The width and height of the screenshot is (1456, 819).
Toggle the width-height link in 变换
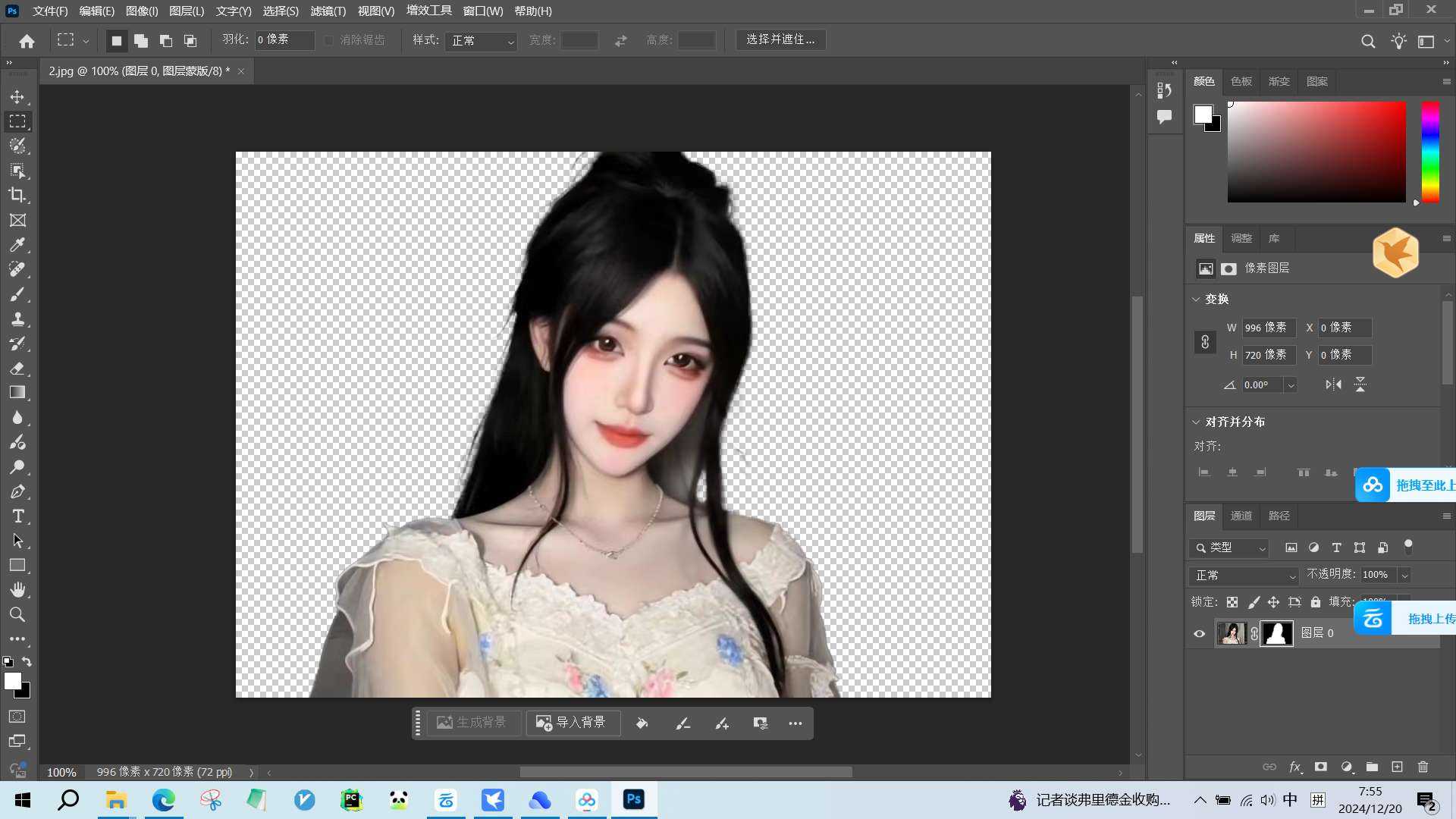[x=1205, y=341]
